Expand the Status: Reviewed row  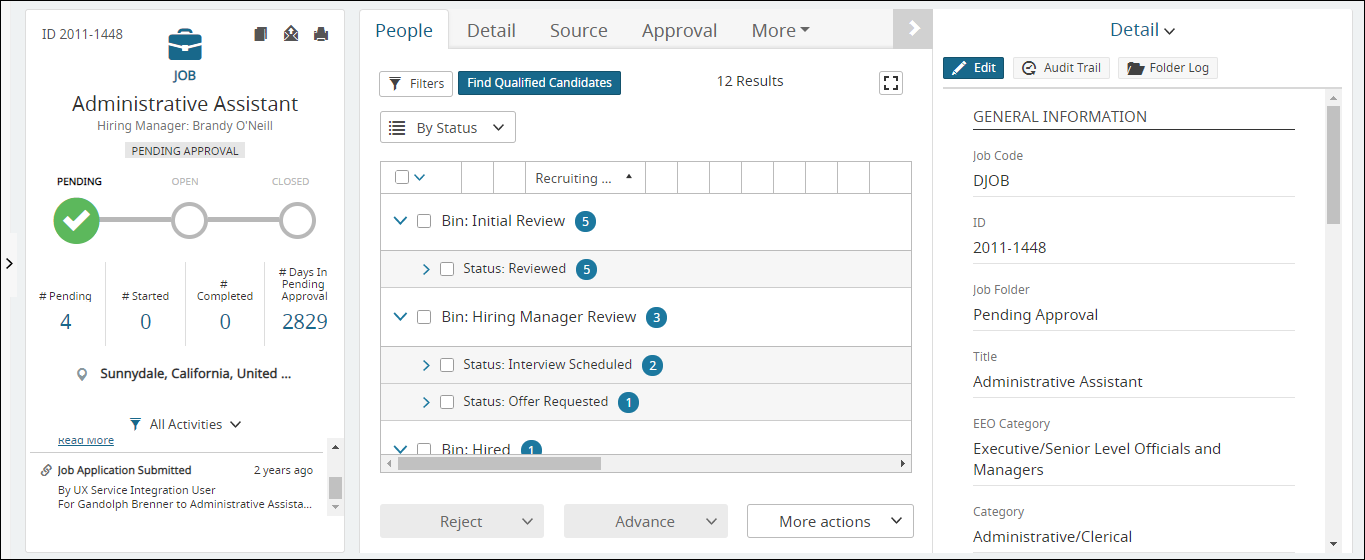(426, 269)
